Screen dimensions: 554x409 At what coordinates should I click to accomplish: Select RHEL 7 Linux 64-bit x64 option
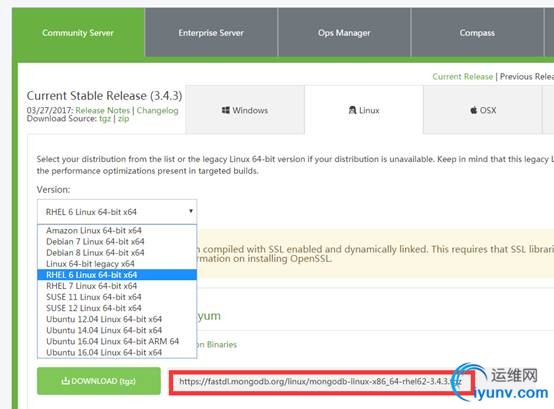click(x=117, y=286)
